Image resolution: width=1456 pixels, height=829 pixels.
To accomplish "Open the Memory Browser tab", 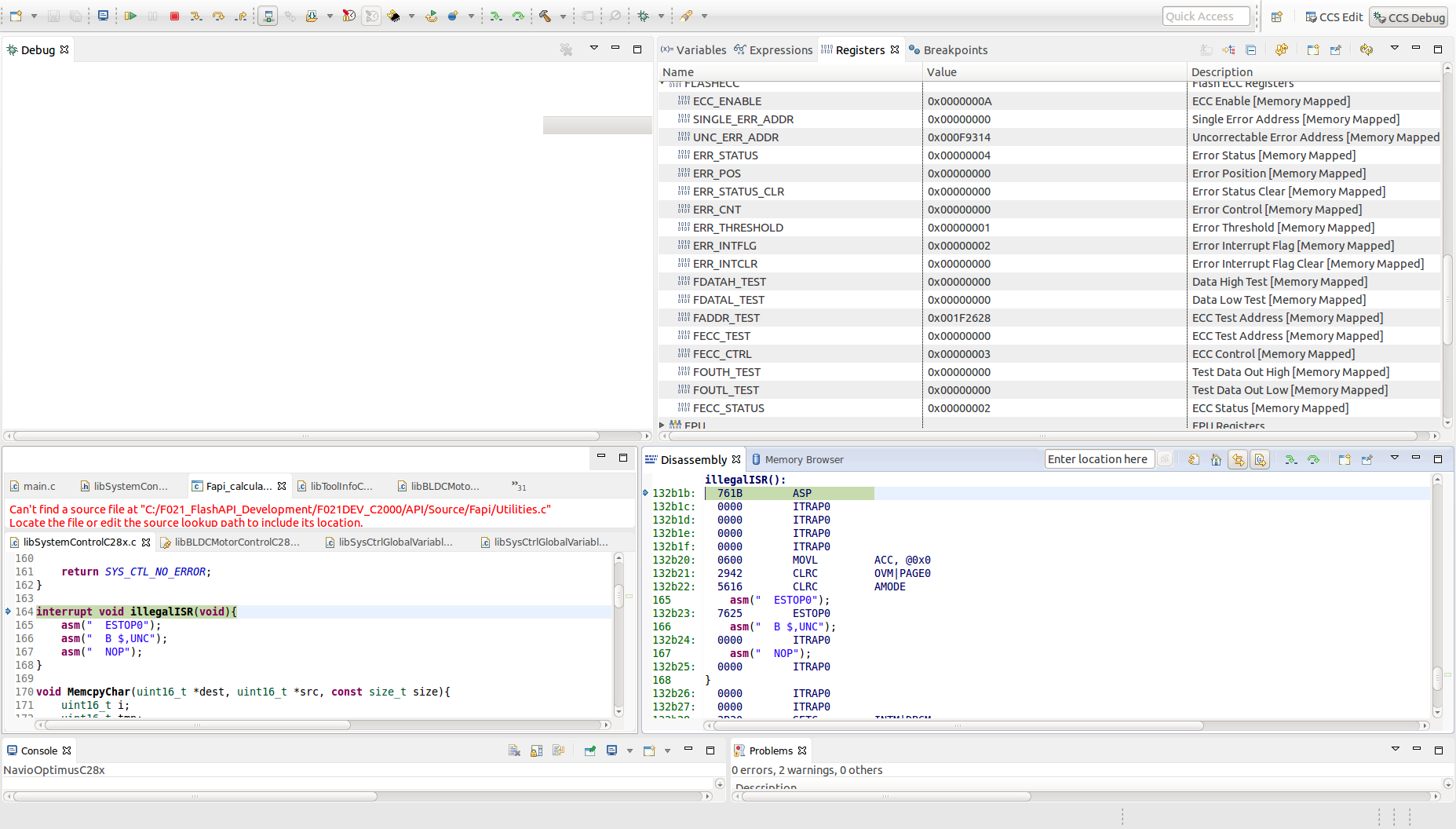I will pyautogui.click(x=797, y=459).
